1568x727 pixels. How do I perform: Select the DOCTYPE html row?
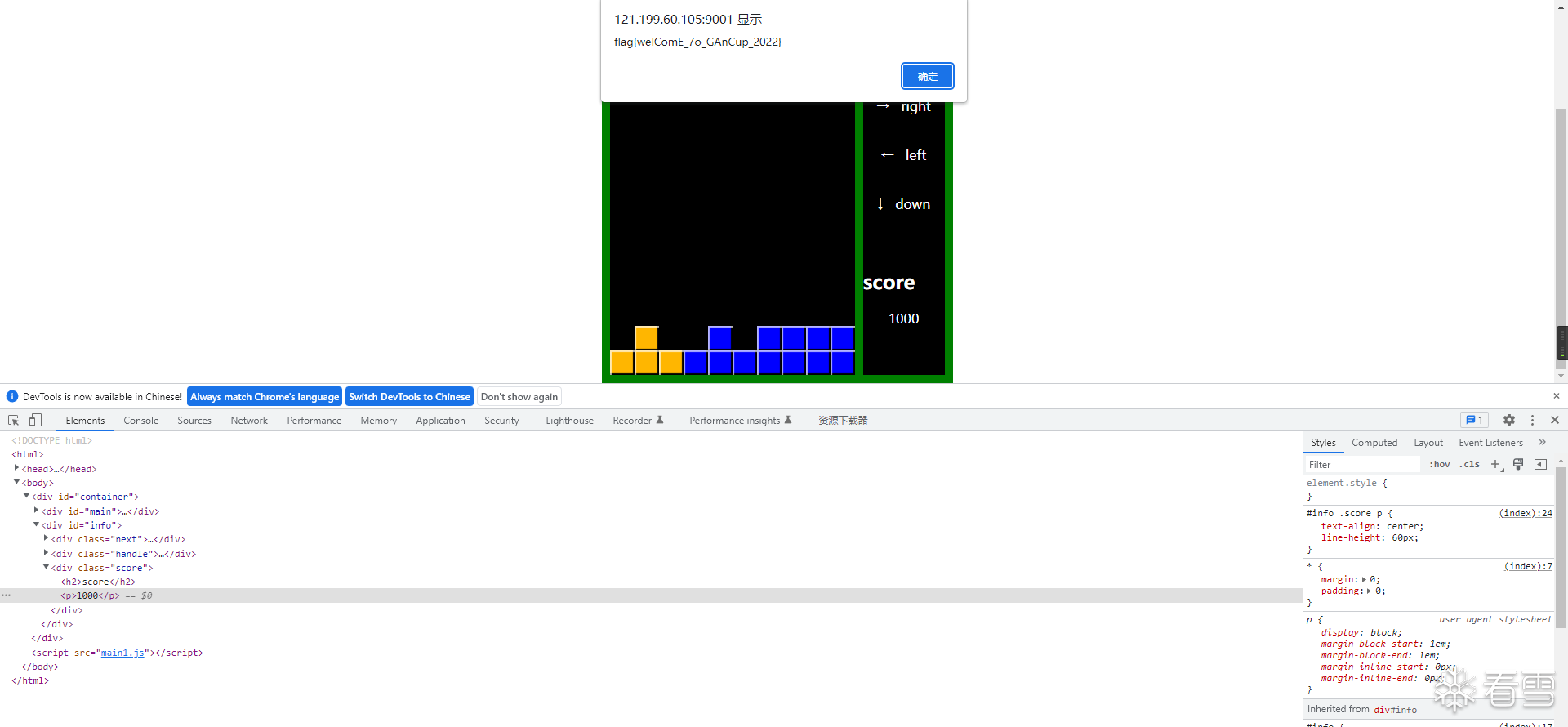(651, 440)
